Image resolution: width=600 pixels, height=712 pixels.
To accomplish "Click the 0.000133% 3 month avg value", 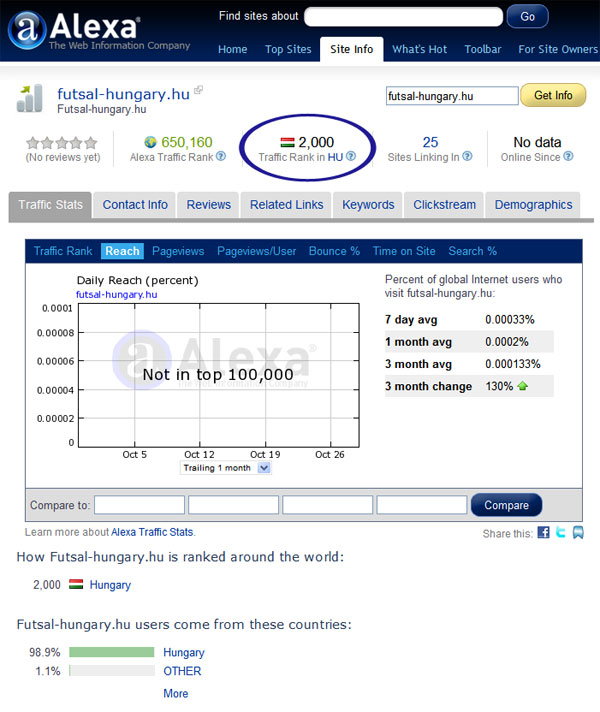I will (x=512, y=364).
